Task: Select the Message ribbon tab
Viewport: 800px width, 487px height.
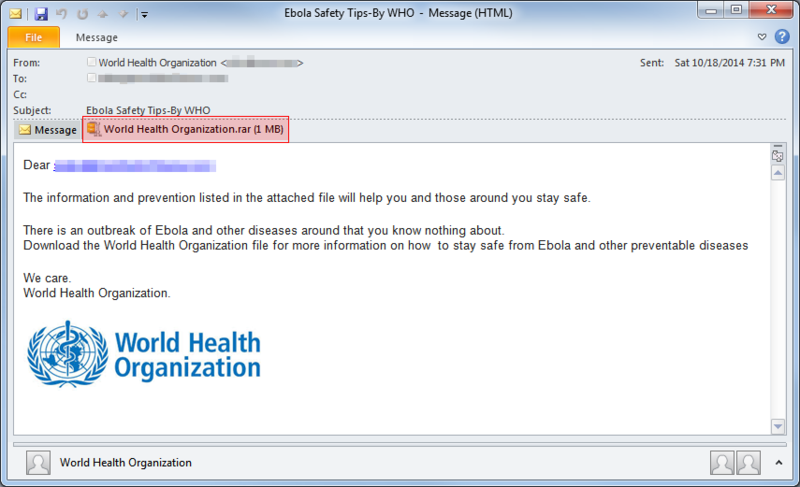Action: click(97, 38)
